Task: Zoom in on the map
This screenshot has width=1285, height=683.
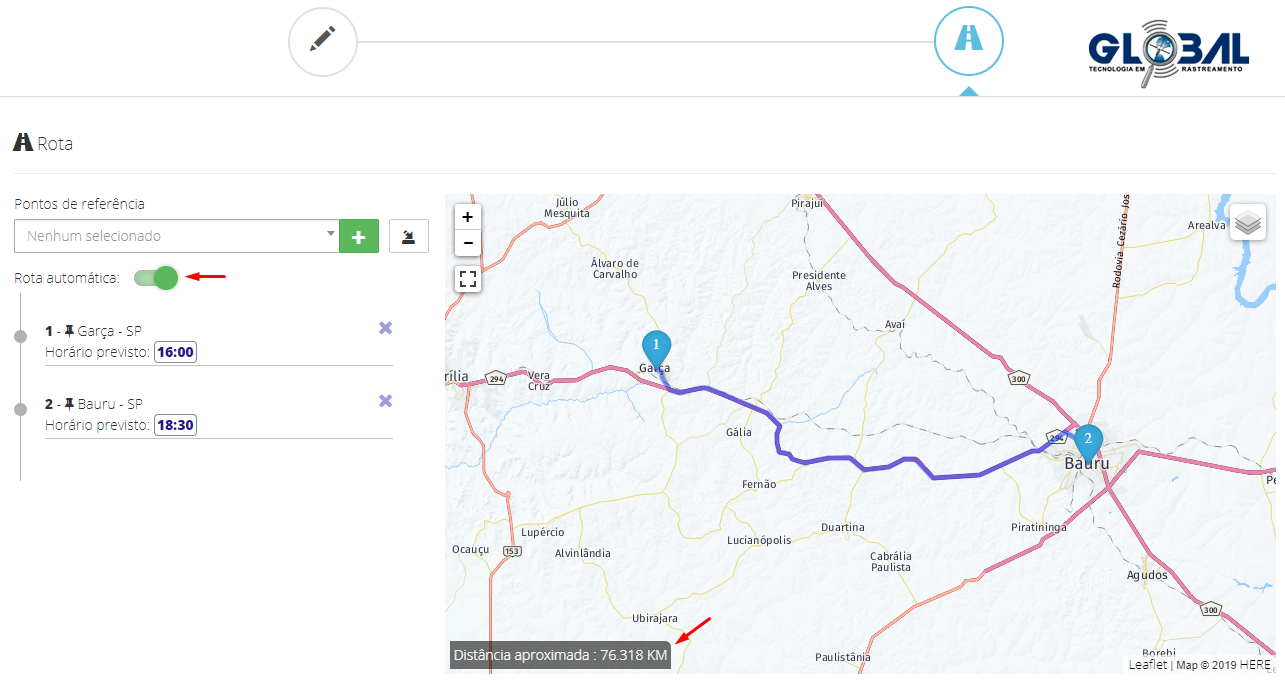Action: pyautogui.click(x=468, y=217)
